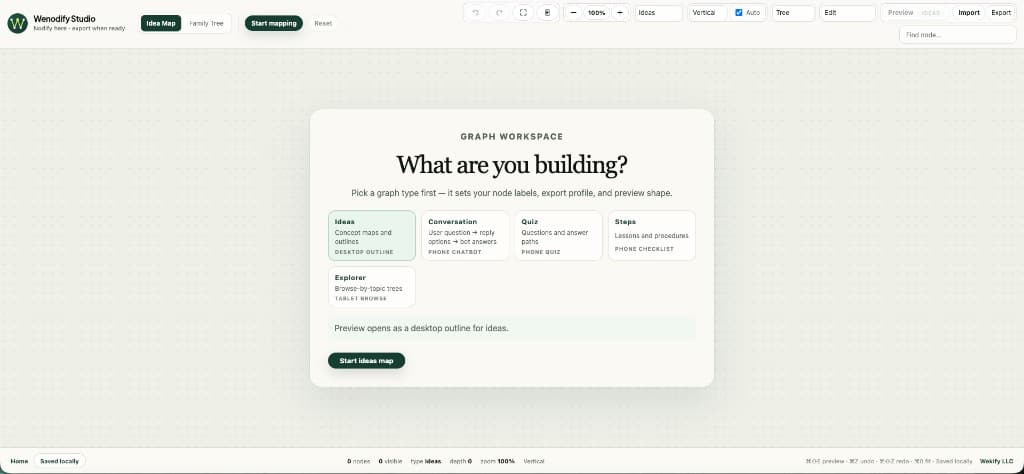Click the "zoom 100%" status entry

click(x=498, y=461)
